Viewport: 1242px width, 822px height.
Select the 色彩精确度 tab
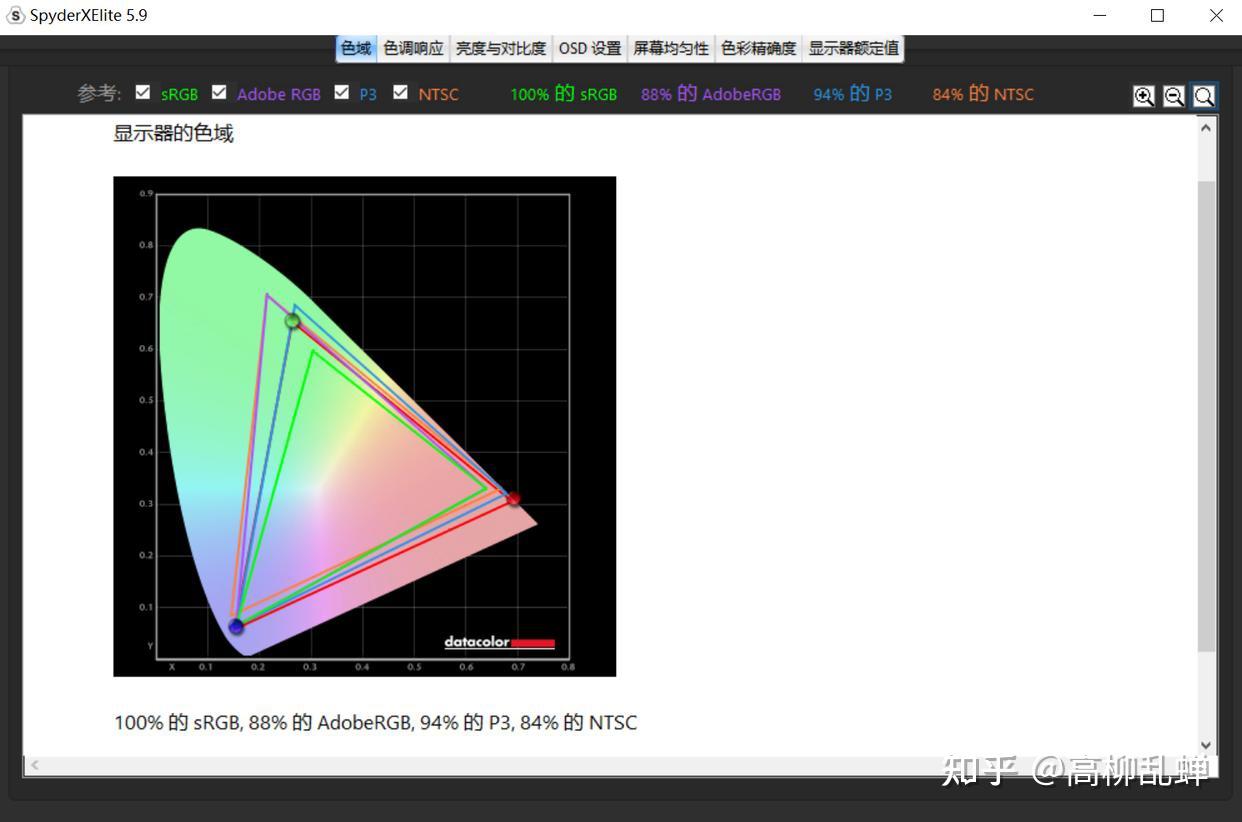759,48
